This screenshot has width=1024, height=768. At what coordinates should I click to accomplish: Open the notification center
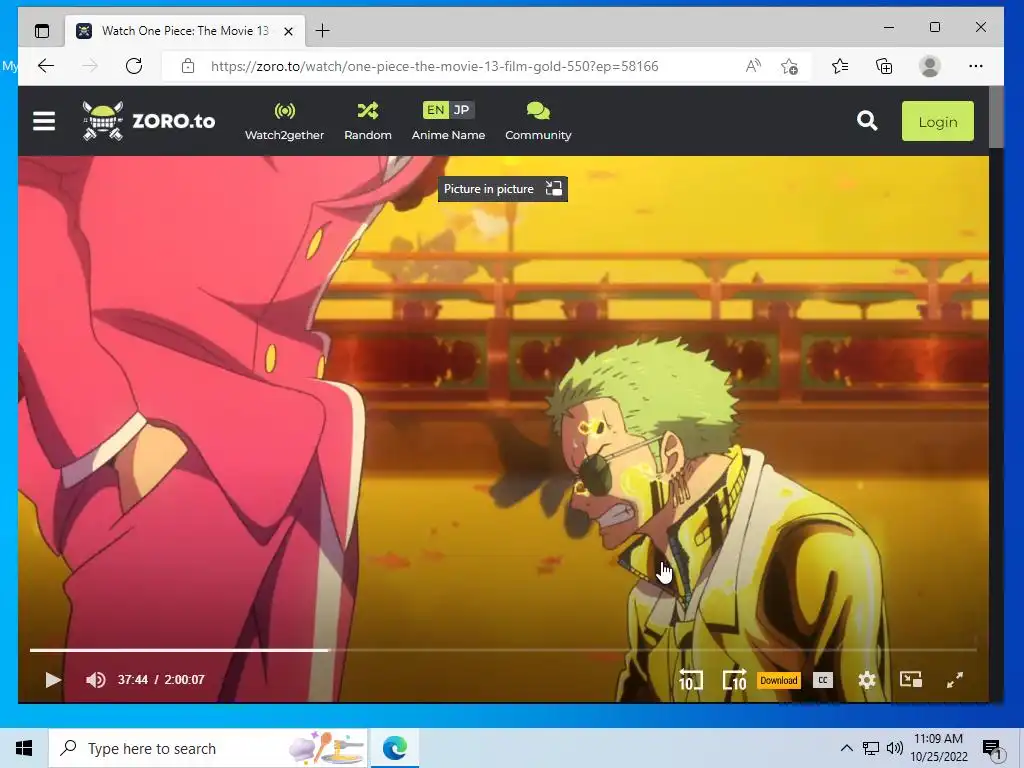pyautogui.click(x=992, y=748)
